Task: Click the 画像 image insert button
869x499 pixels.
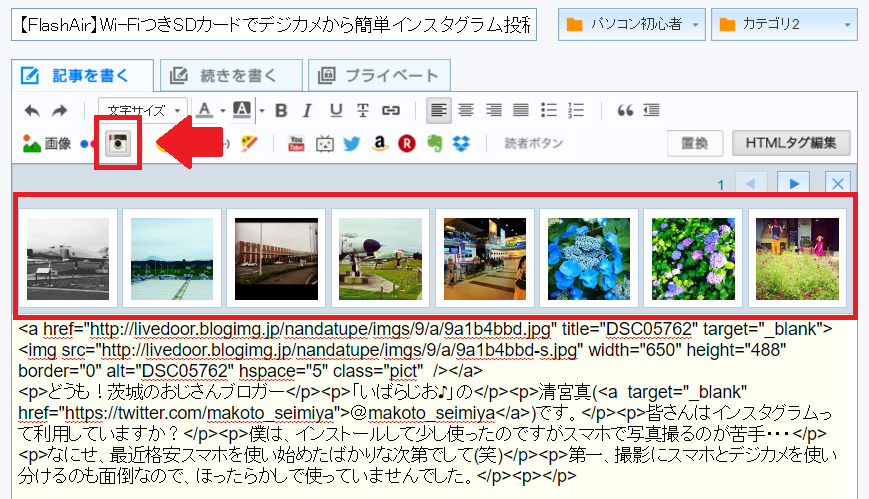Action: pos(47,144)
